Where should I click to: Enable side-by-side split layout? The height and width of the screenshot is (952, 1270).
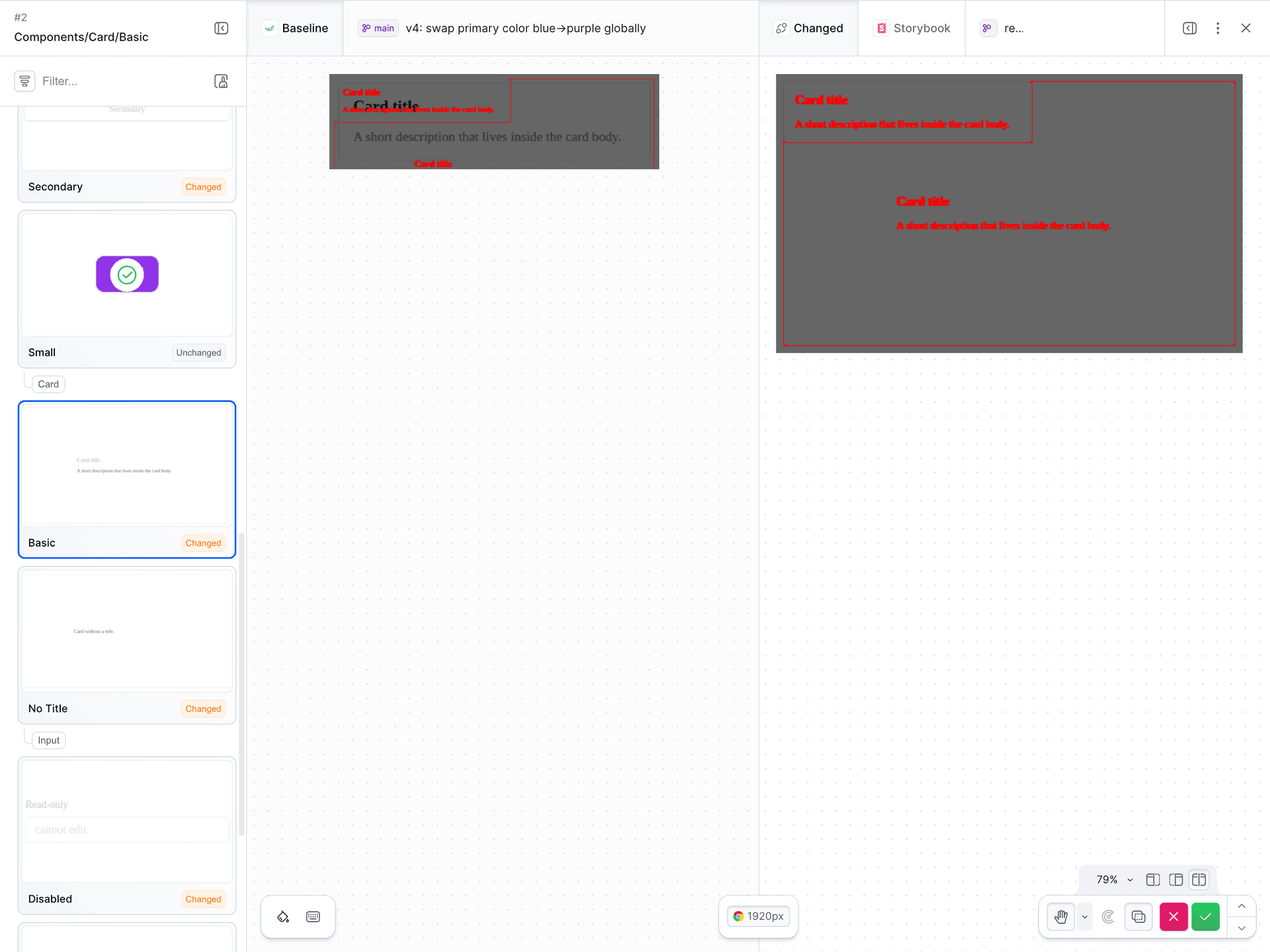1199,880
